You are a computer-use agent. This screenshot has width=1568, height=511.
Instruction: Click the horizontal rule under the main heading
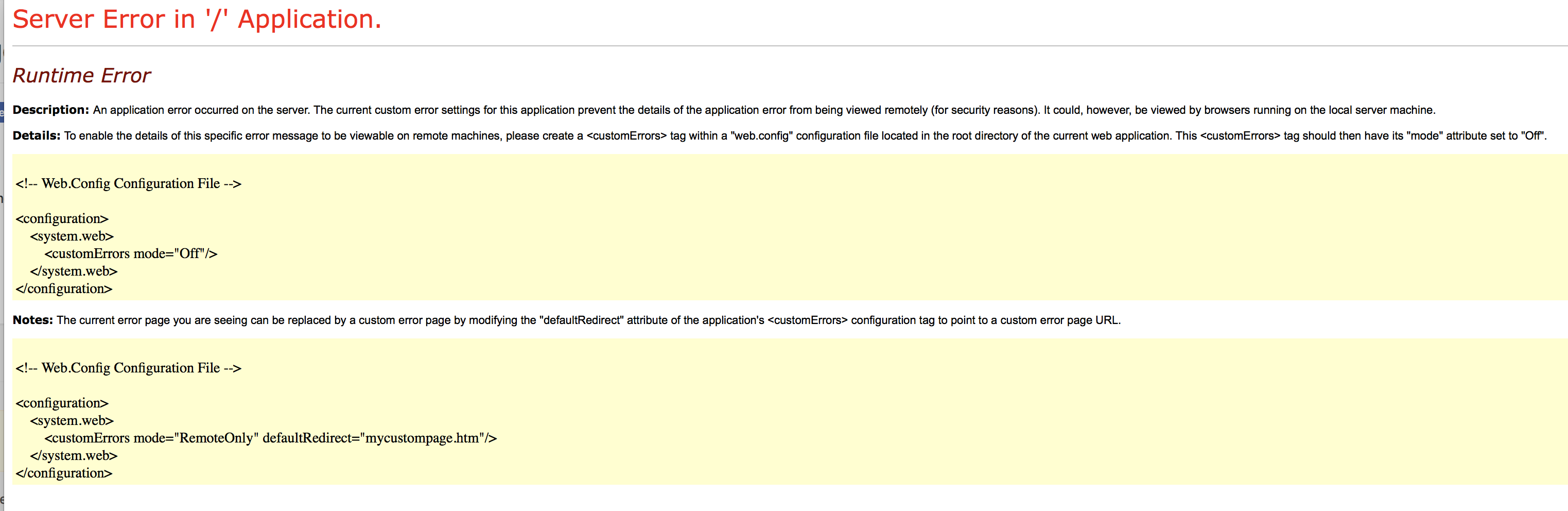coord(790,46)
